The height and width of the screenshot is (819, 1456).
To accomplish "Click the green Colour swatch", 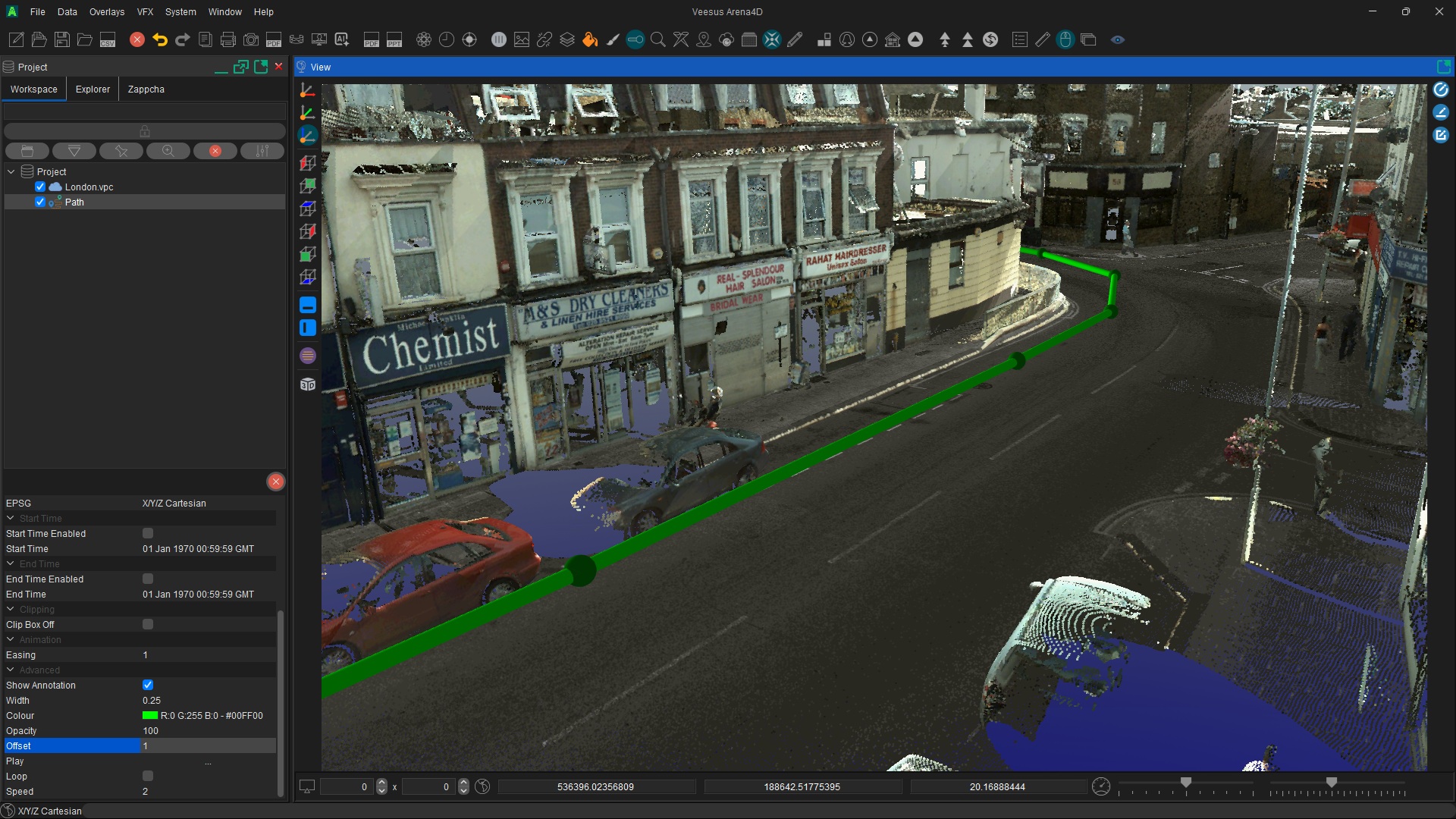I will click(150, 715).
